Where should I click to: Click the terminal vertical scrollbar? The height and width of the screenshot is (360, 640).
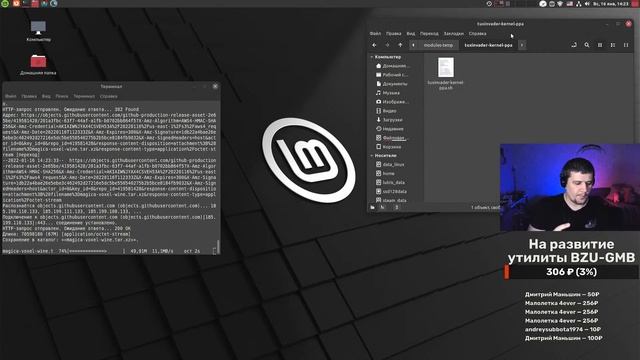(218, 246)
